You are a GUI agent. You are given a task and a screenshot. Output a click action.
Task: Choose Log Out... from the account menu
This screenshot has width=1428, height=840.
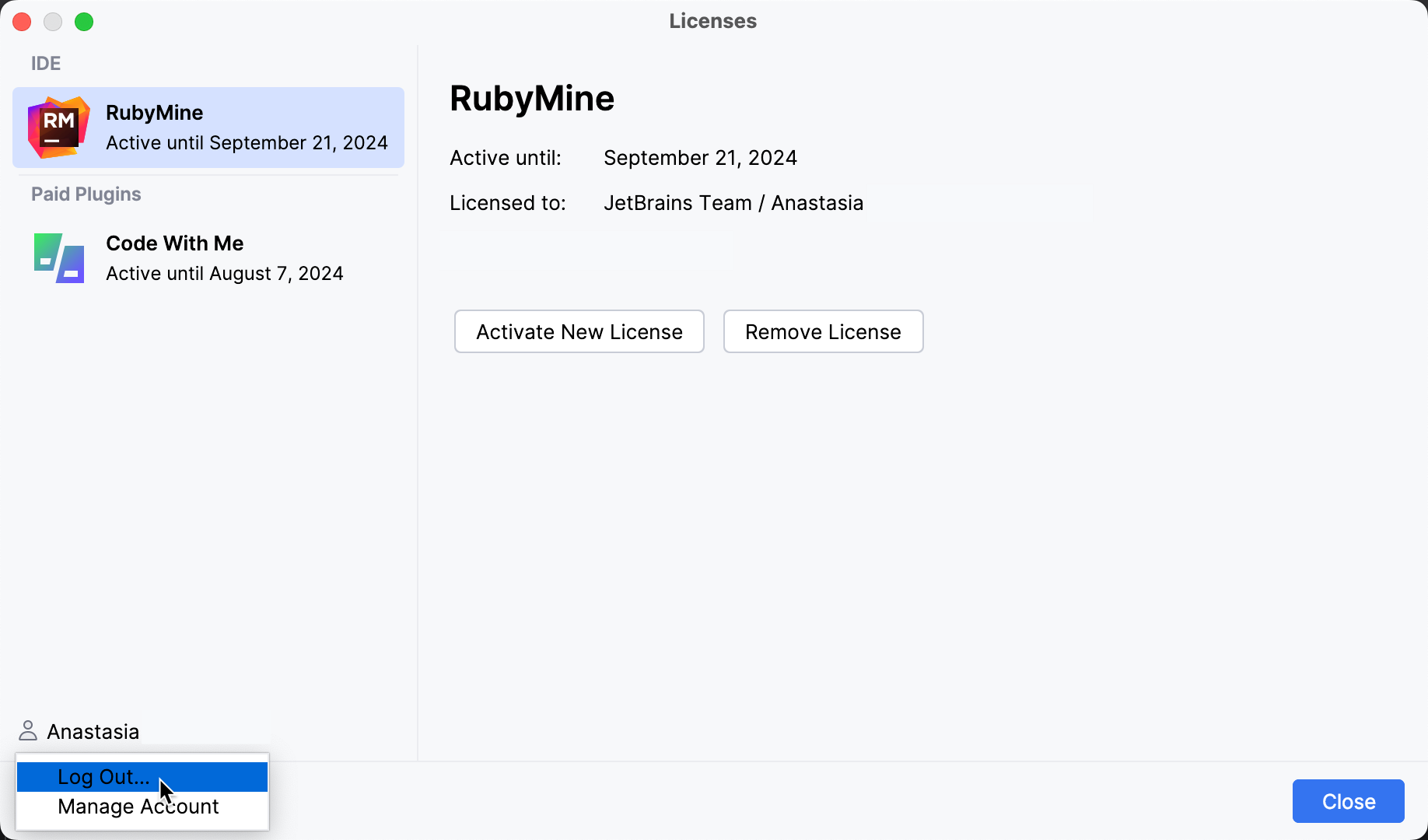tap(103, 777)
